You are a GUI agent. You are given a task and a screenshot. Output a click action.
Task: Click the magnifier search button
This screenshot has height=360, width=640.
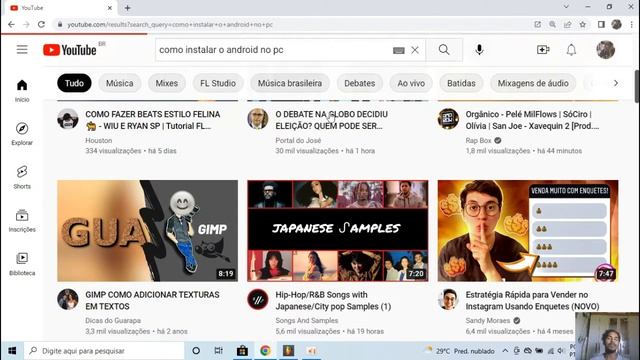[x=444, y=50]
